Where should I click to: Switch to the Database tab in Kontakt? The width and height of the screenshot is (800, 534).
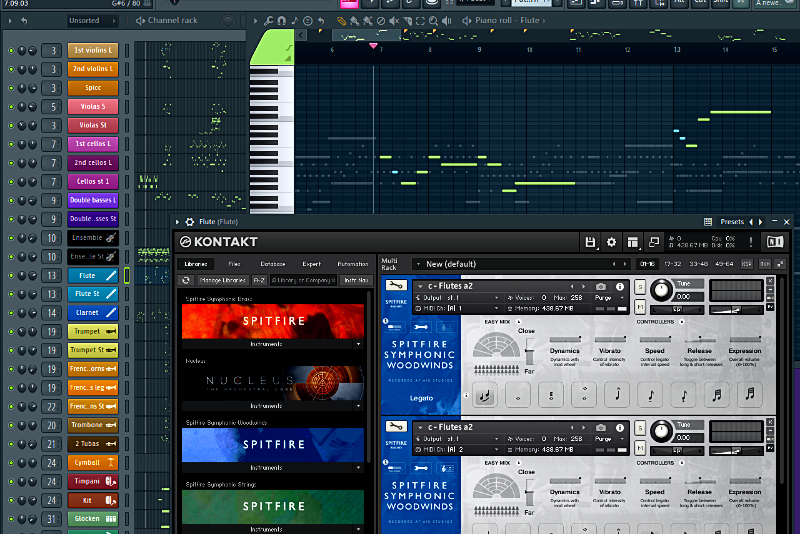(x=272, y=264)
